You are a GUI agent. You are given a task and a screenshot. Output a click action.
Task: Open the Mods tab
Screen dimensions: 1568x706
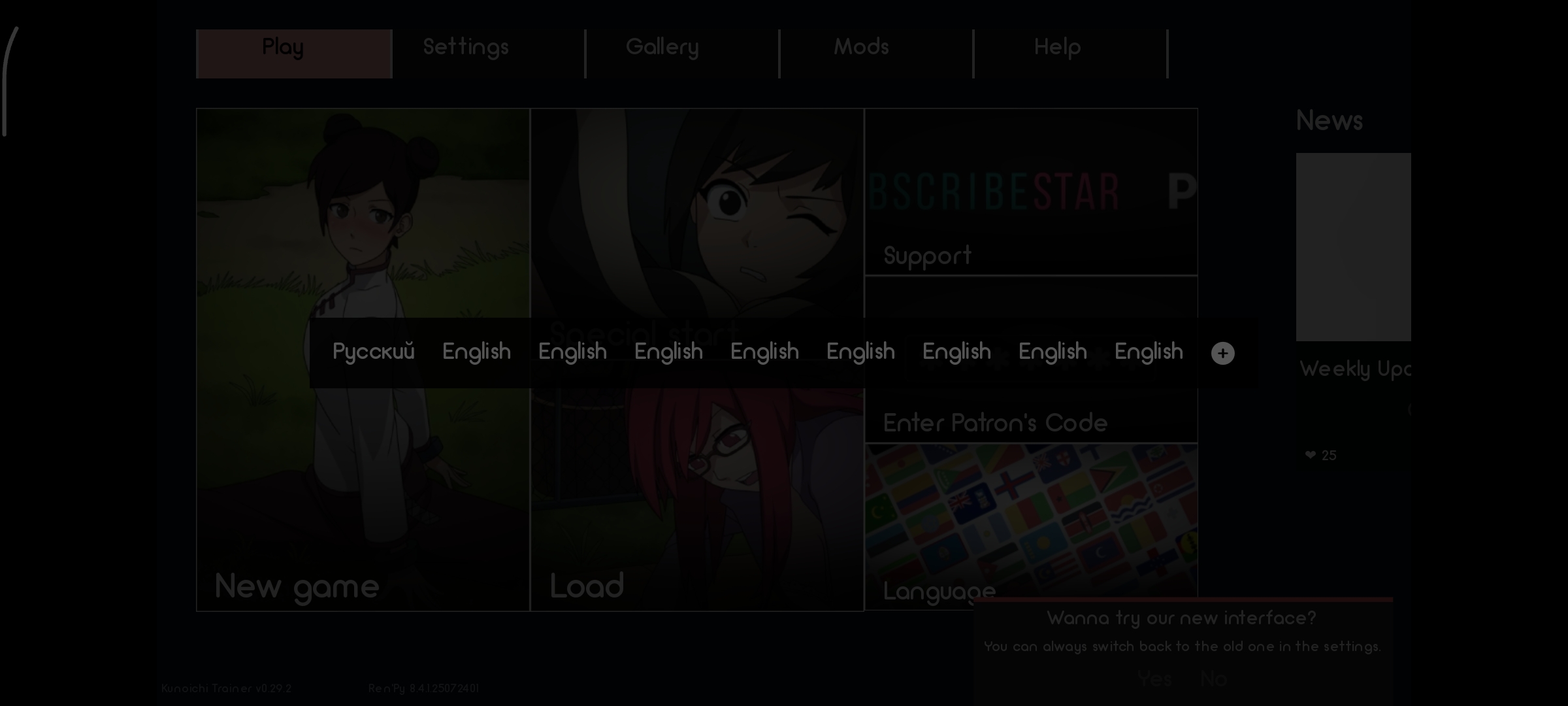860,48
